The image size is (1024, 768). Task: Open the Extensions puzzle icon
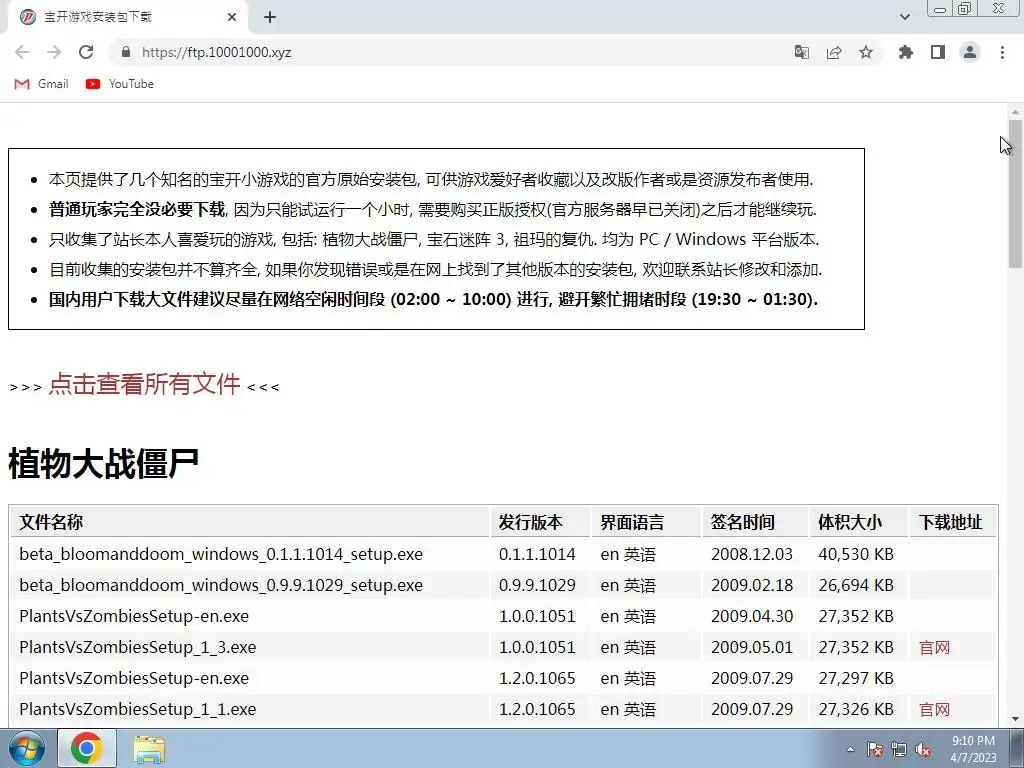pos(906,52)
